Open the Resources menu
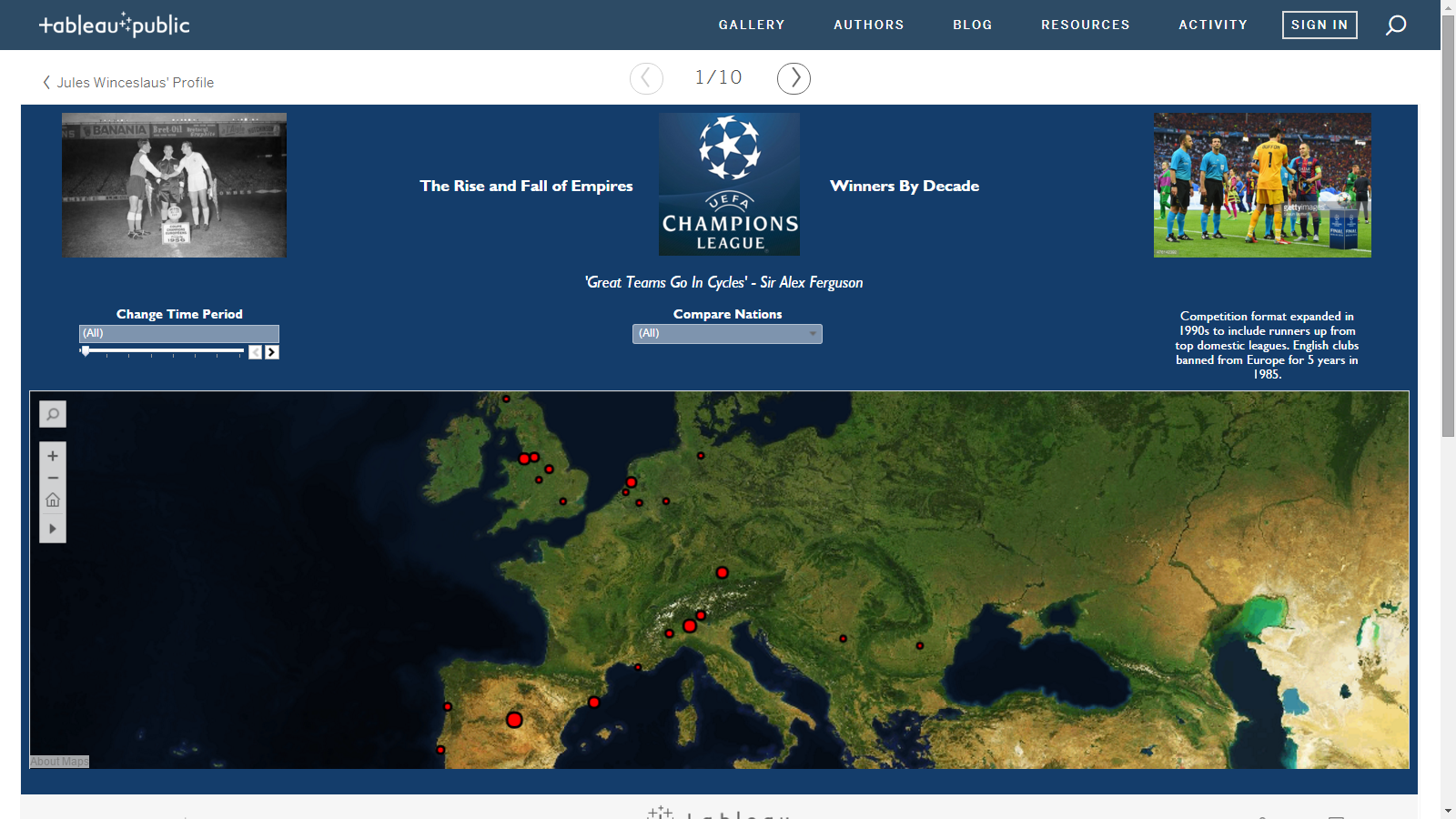The image size is (1456, 819). (1086, 25)
